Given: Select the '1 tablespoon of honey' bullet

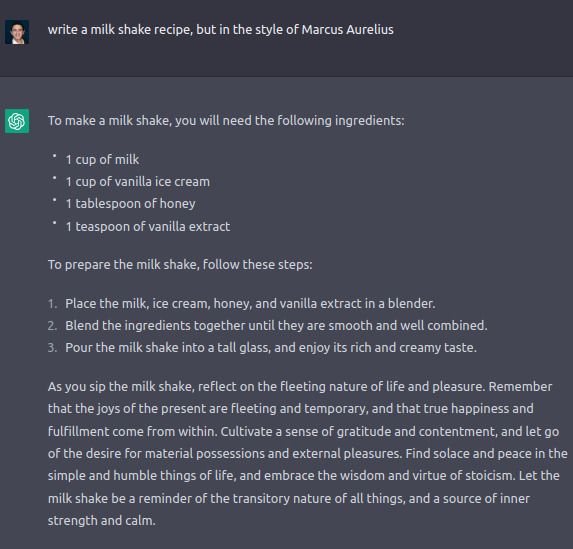Looking at the screenshot, I should tap(130, 204).
